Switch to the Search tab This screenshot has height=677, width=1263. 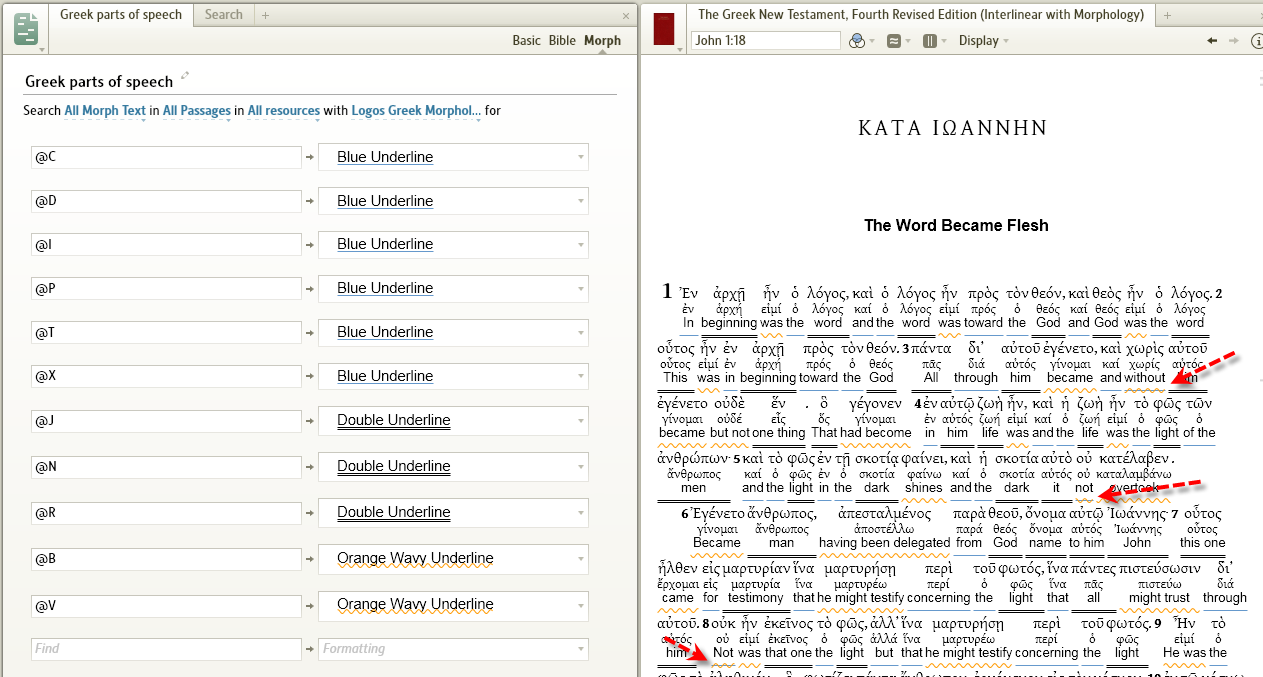point(223,15)
